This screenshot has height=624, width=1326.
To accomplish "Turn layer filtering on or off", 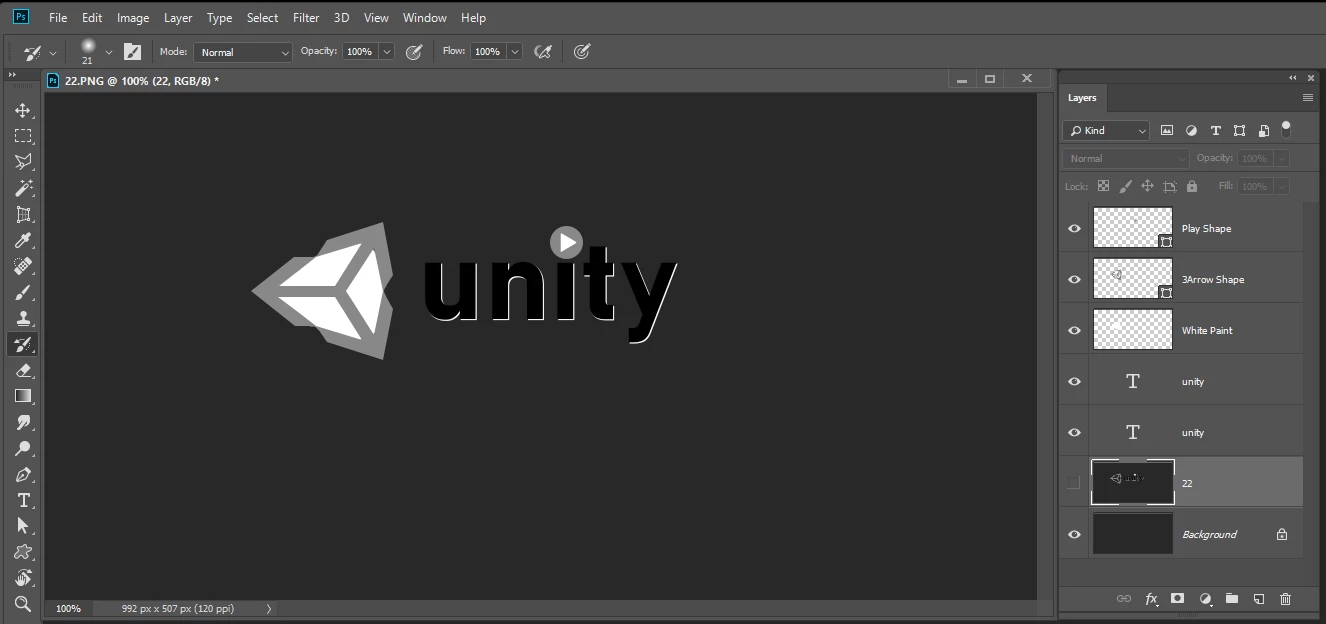I will click(1286, 129).
